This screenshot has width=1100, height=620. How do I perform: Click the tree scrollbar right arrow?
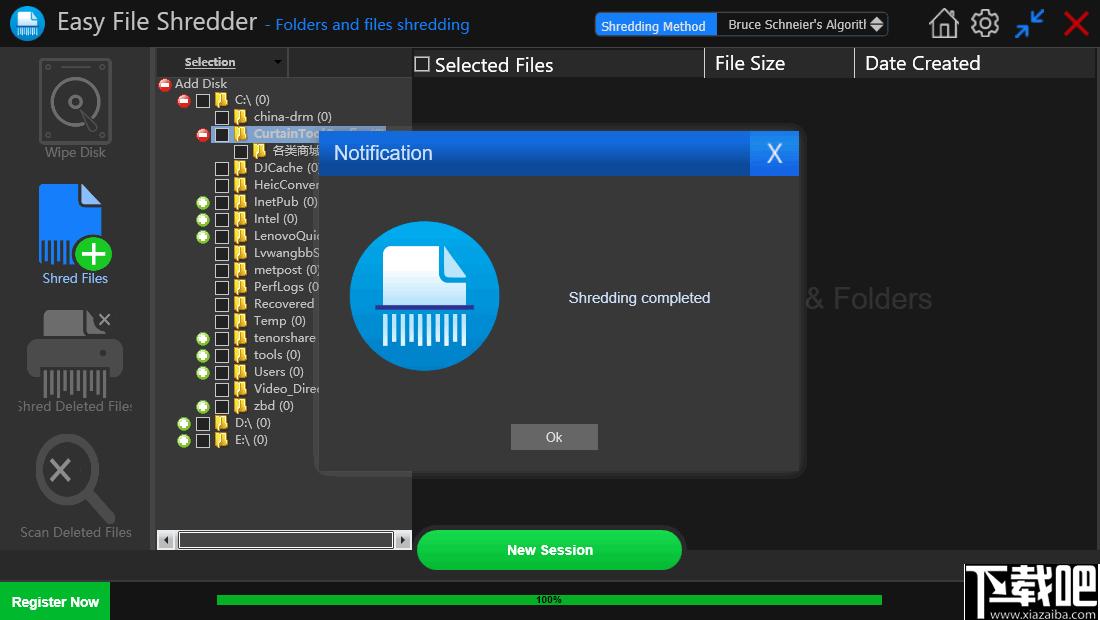pyautogui.click(x=403, y=540)
